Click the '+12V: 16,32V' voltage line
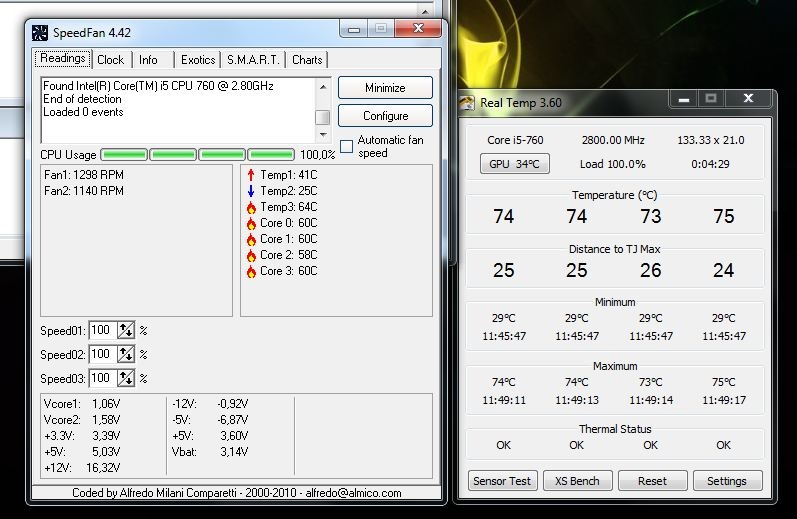This screenshot has height=519, width=797. (82, 468)
